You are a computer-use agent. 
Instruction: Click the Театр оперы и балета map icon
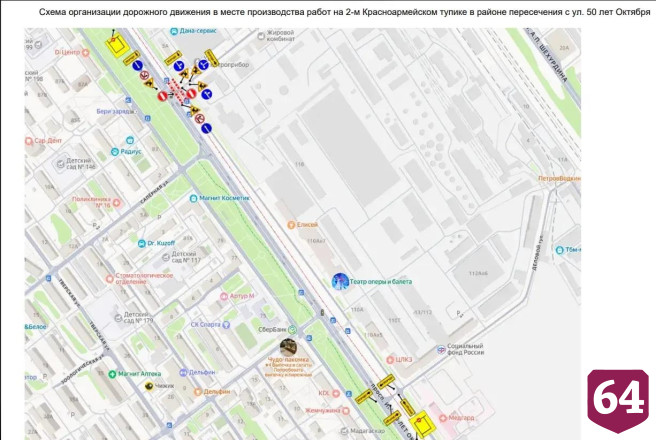(x=340, y=281)
